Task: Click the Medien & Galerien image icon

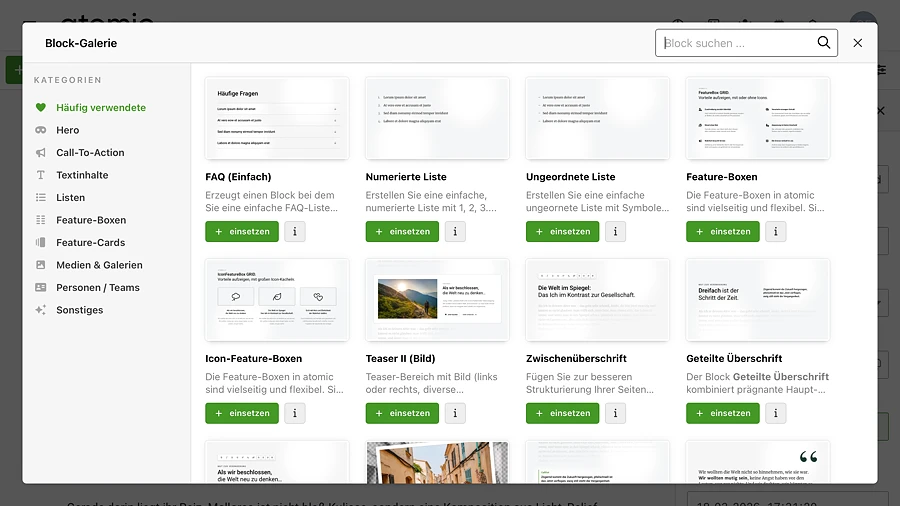Action: (41, 265)
